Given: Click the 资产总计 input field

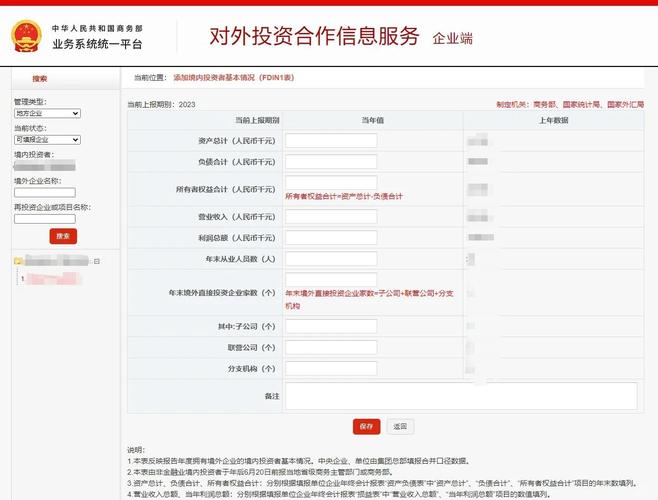Looking at the screenshot, I should pyautogui.click(x=330, y=141).
